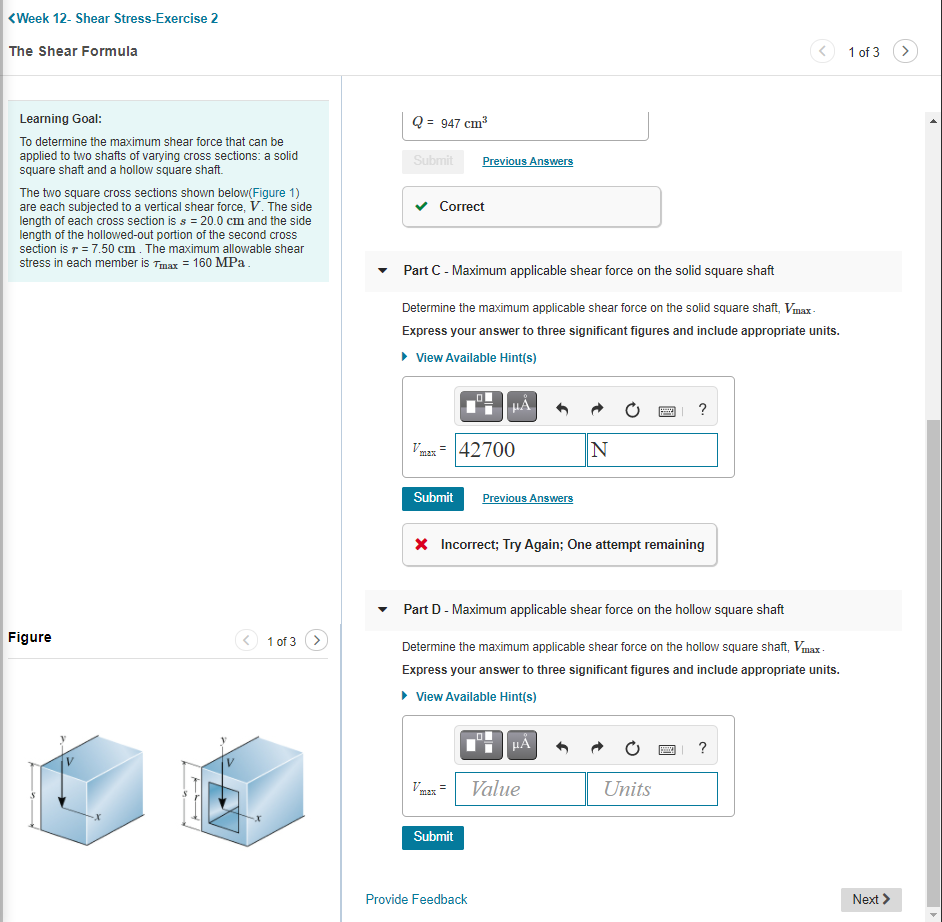Screen dimensions: 942x922
Task: Open Previous Answers for Part C
Action: point(527,498)
